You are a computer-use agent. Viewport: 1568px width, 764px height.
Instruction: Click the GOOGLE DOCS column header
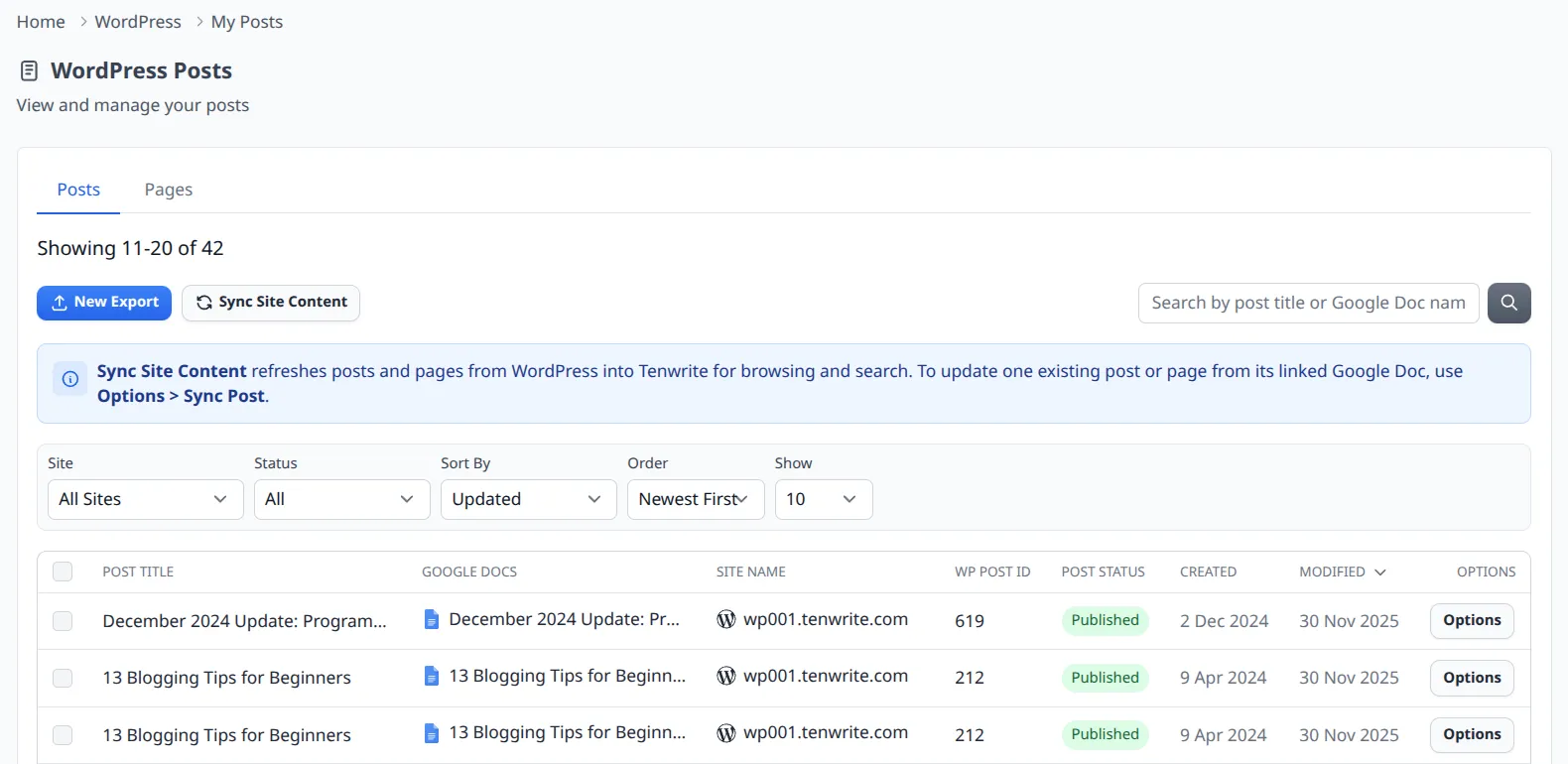point(469,573)
